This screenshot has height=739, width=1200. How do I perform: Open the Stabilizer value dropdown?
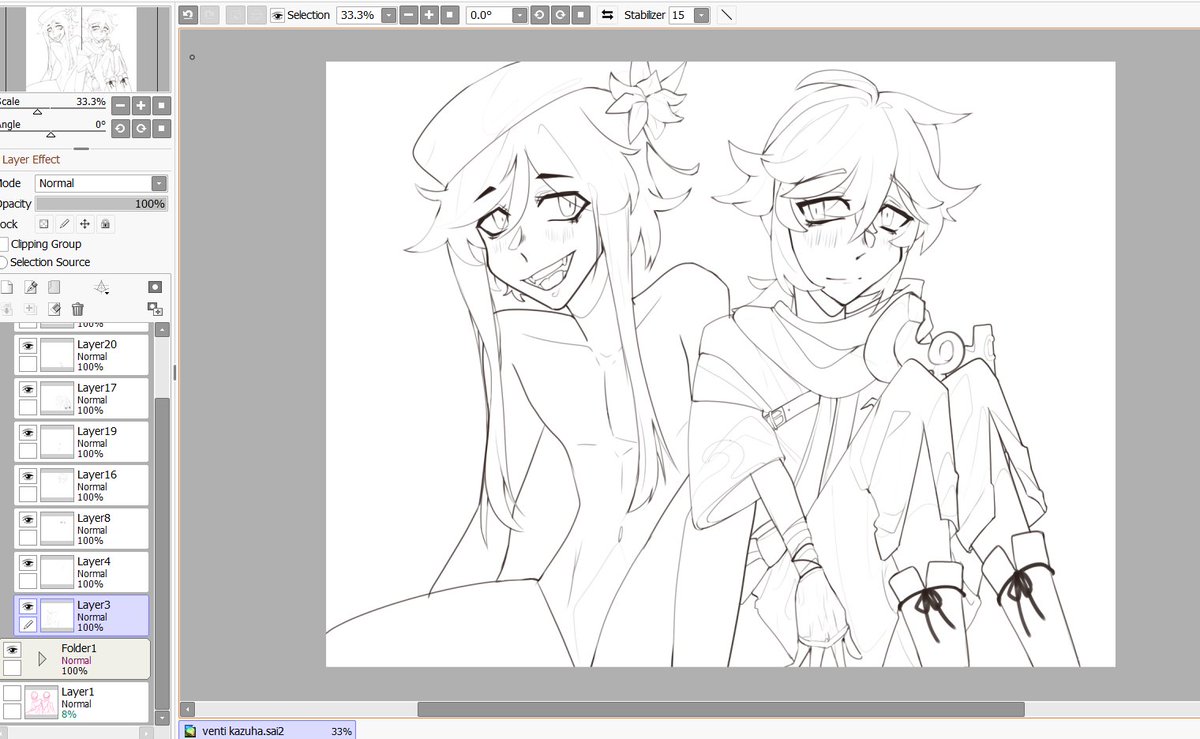click(702, 15)
